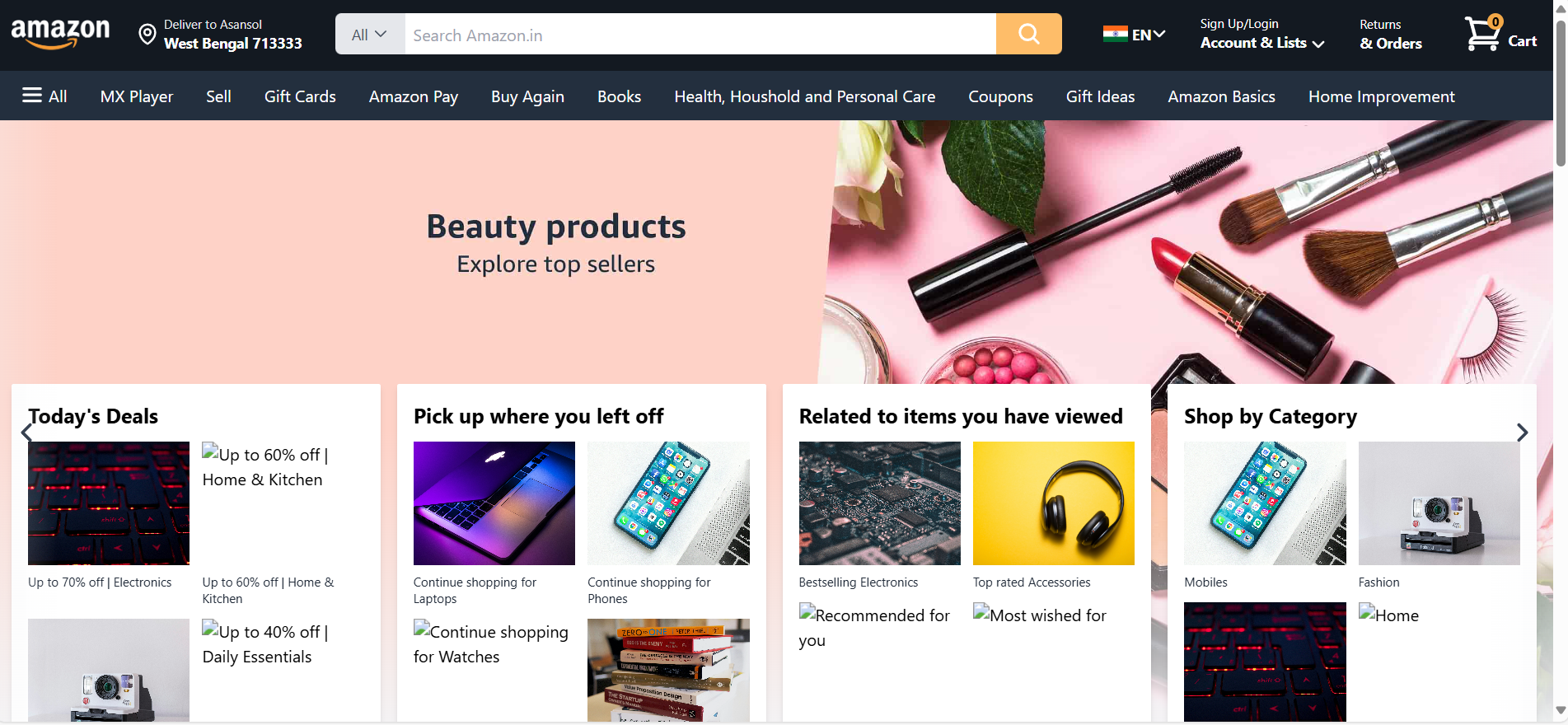Go to next carousel slide arrow
This screenshot has height=725, width=1568.
[1522, 433]
